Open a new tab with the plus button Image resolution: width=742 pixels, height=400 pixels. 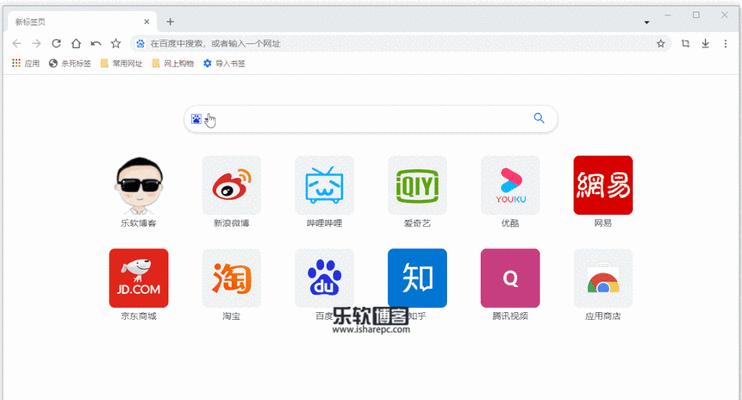[x=170, y=22]
